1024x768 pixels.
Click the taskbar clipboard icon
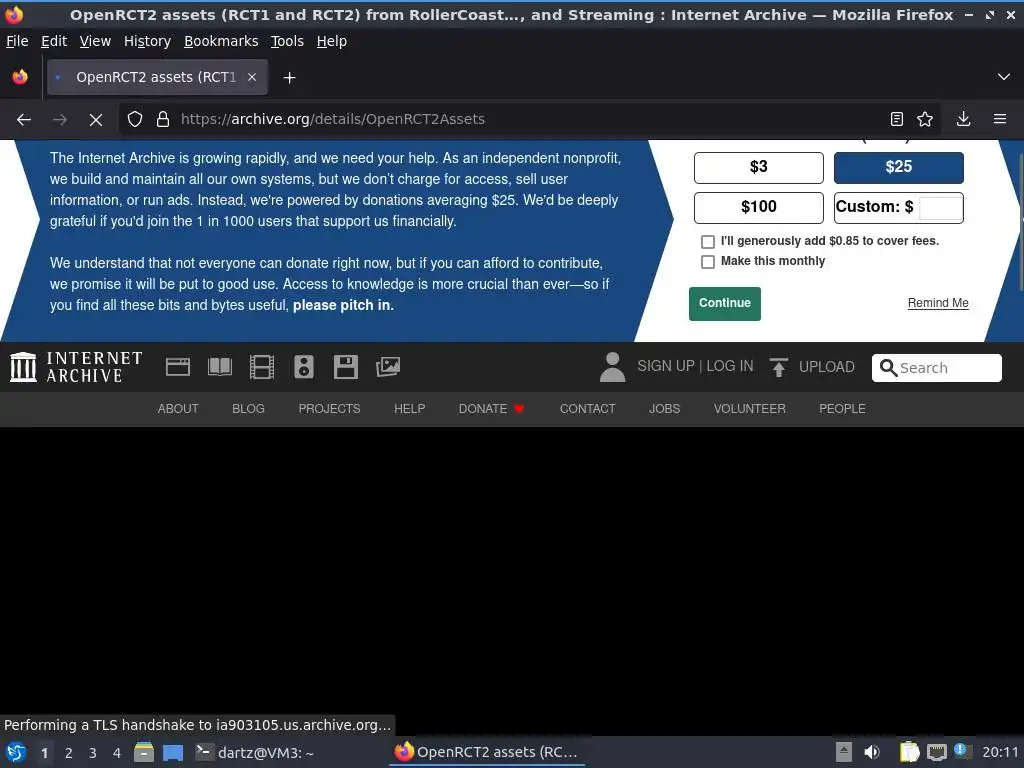(x=910, y=752)
